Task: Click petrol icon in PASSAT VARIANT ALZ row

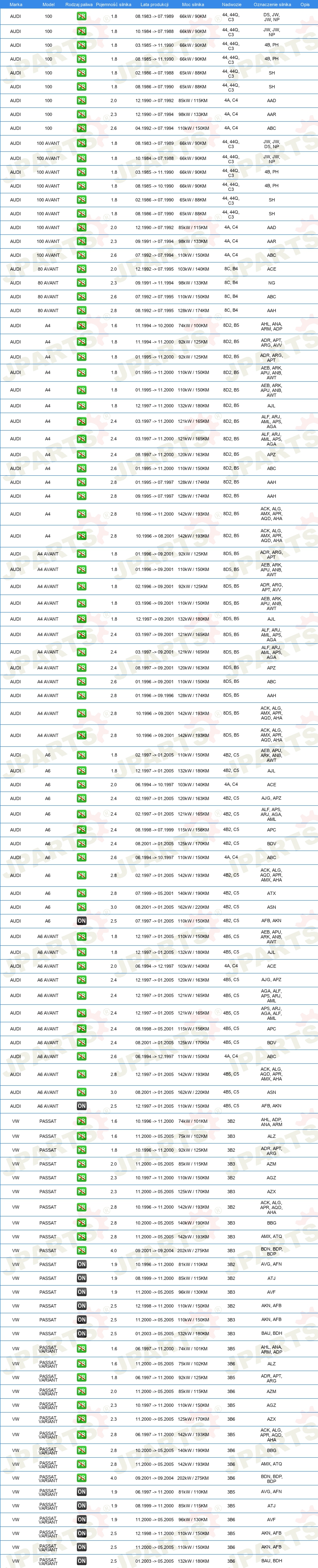Action: coord(81,1364)
